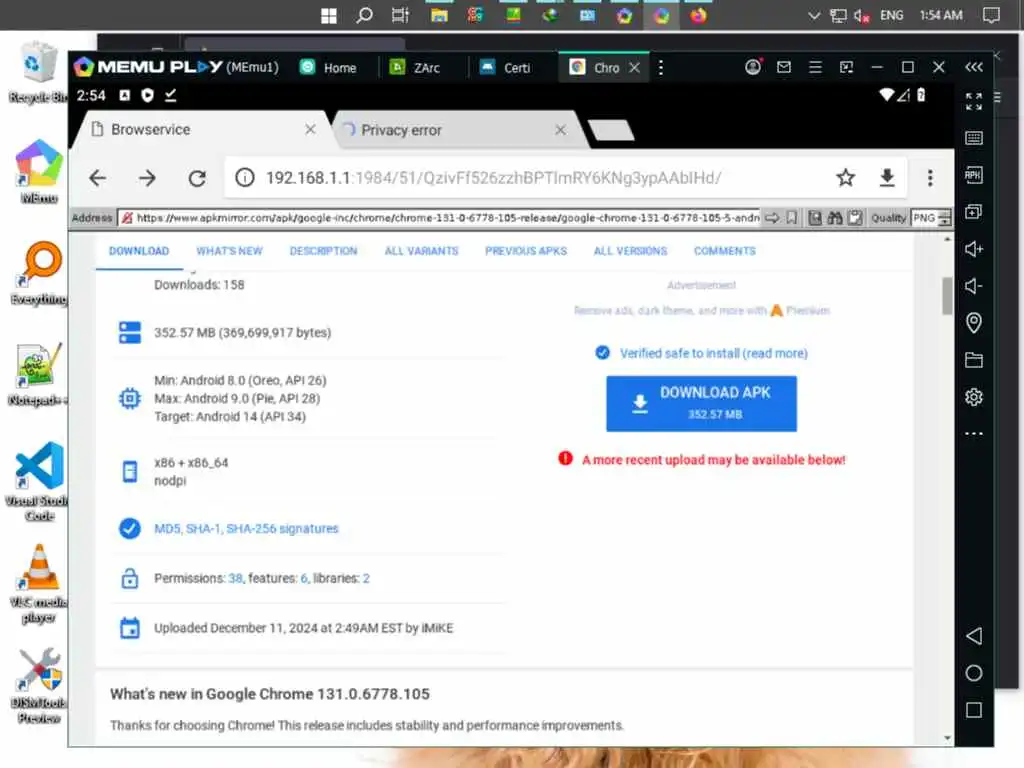Click the site info circle icon
The image size is (1024, 768).
click(245, 178)
